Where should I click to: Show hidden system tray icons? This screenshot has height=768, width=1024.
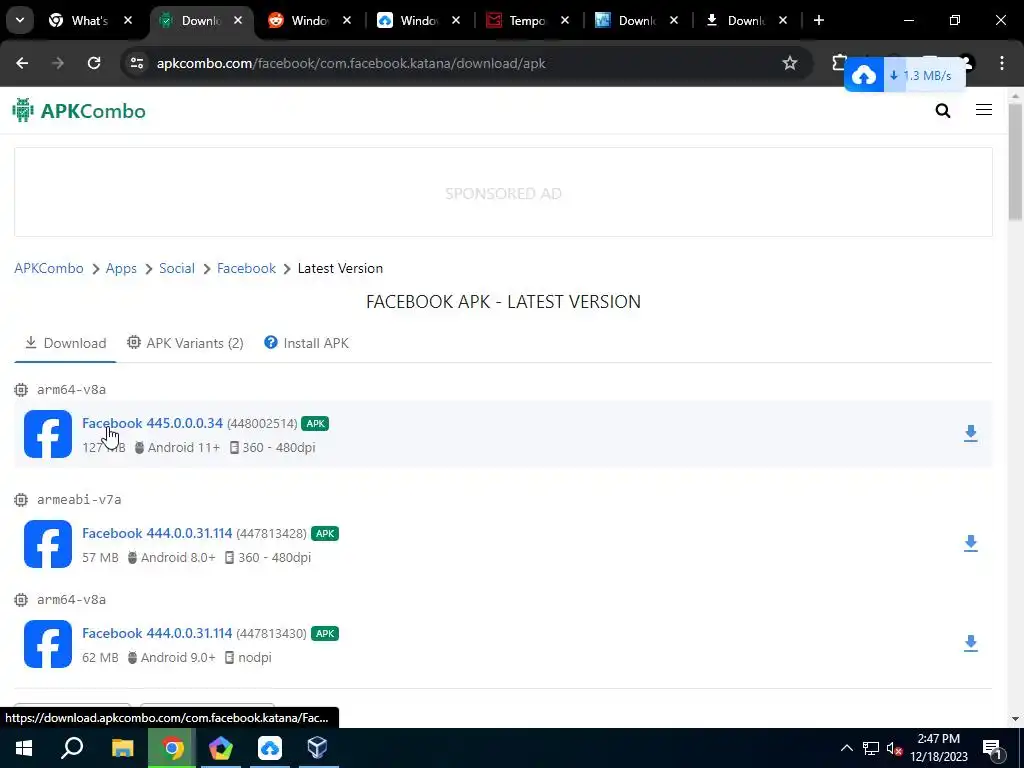point(846,748)
